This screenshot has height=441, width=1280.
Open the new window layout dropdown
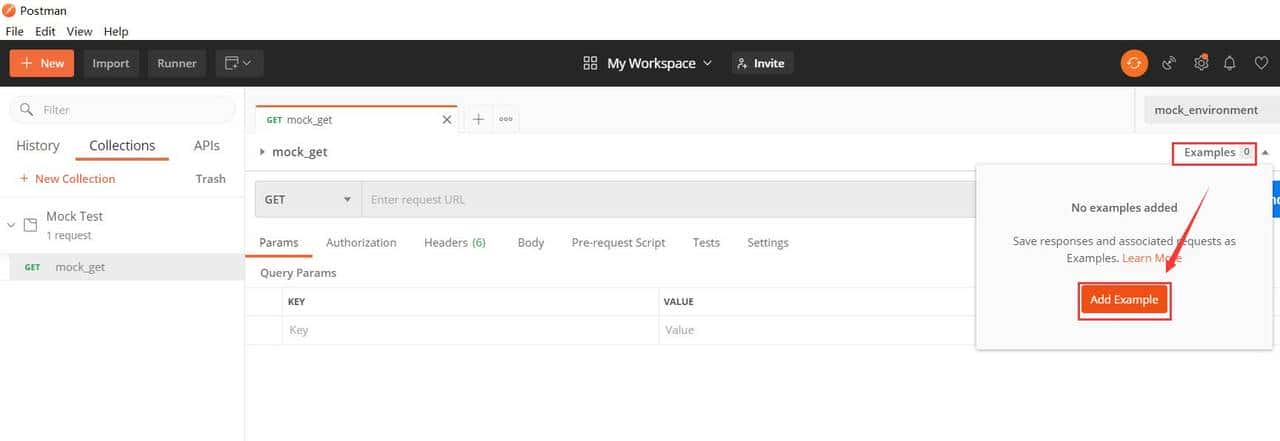click(x=238, y=63)
